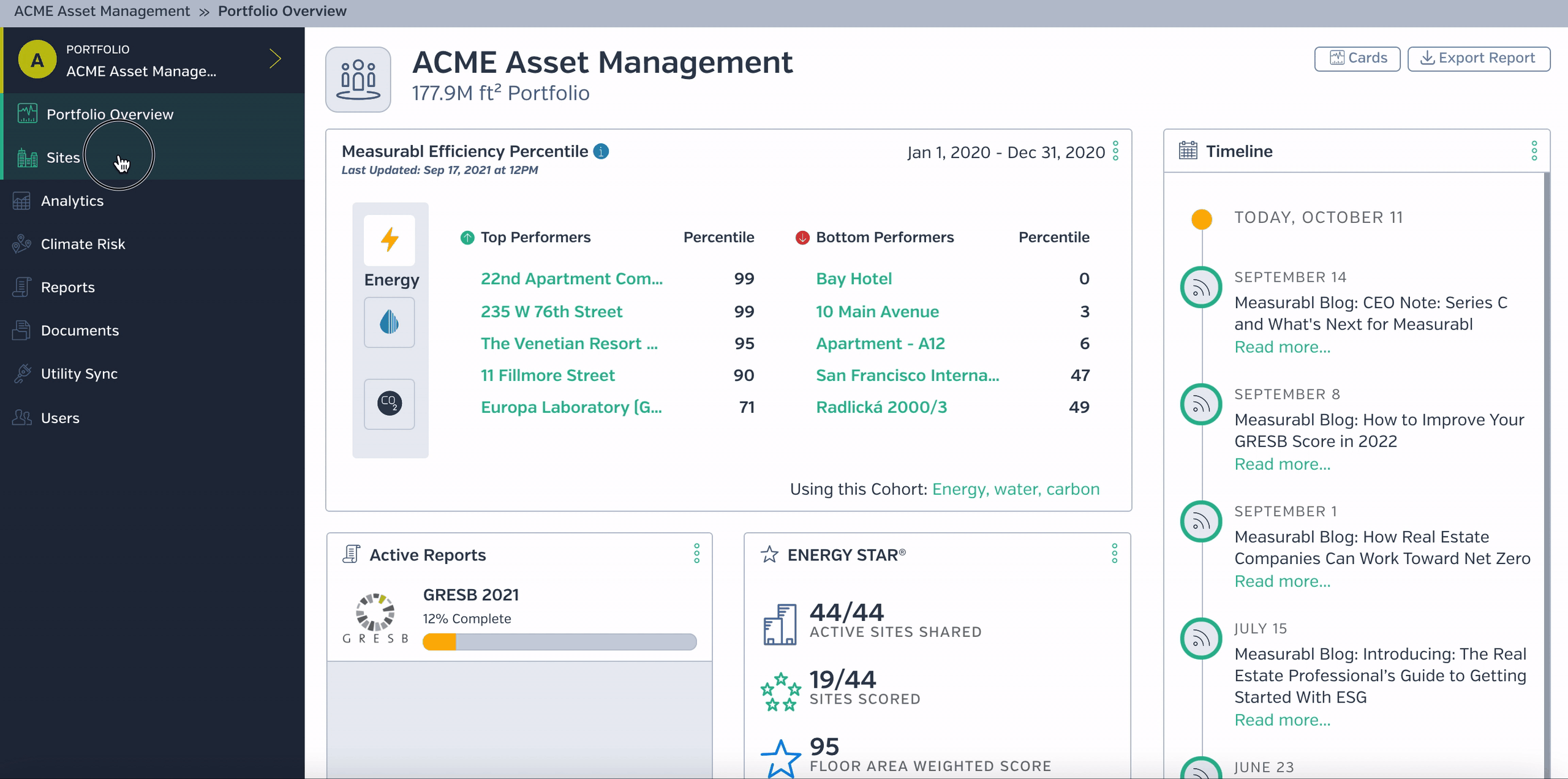Select the Energy lightning bolt metric
Image resolution: width=1568 pixels, height=779 pixels.
click(x=390, y=240)
